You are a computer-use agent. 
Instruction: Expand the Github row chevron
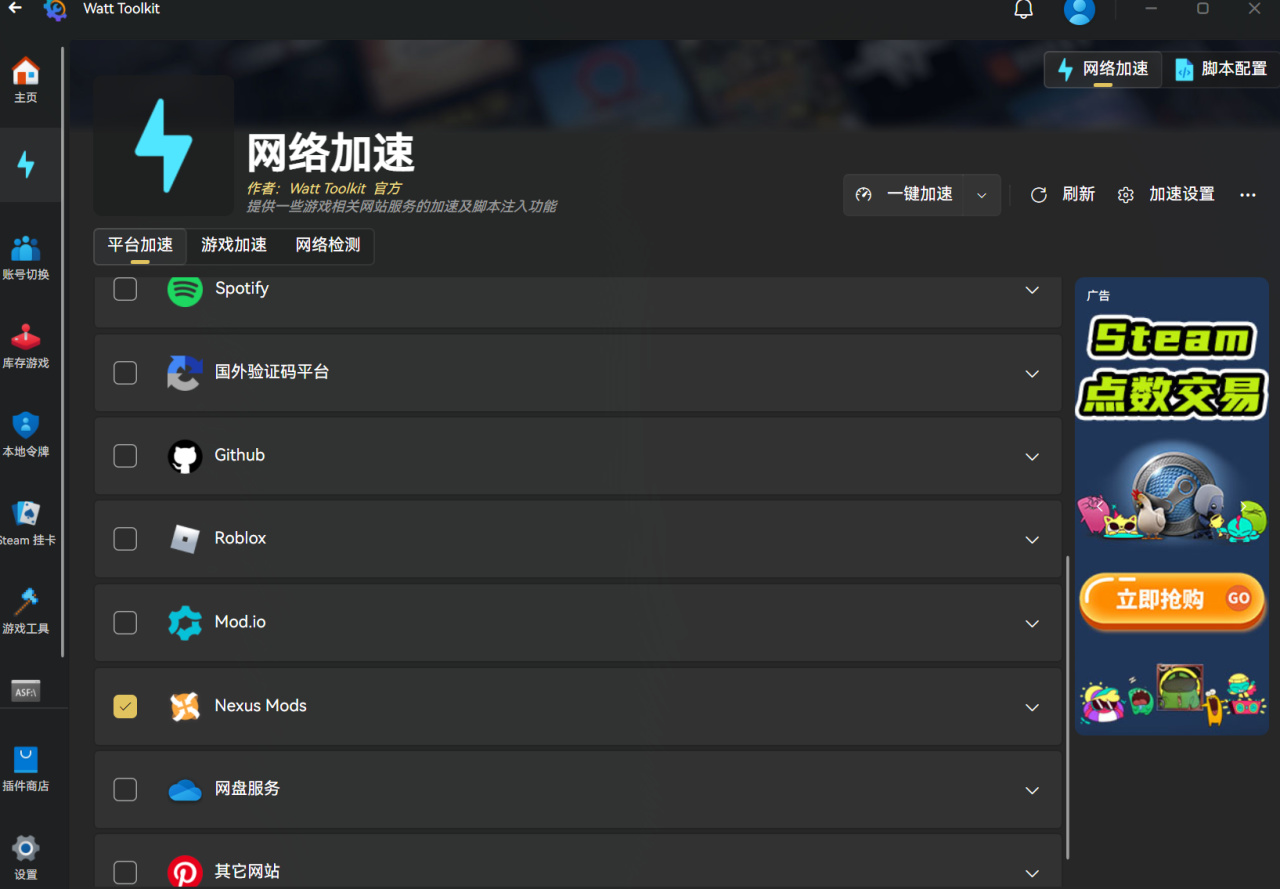point(1032,457)
